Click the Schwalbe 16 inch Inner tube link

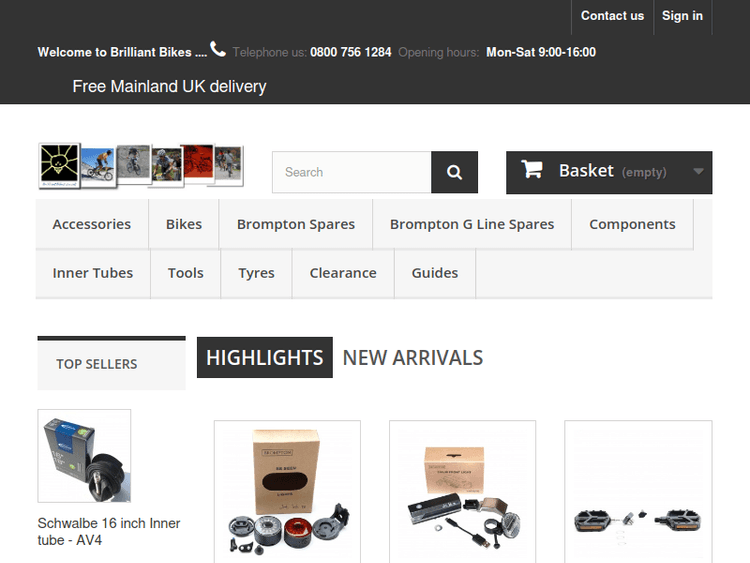(x=109, y=532)
